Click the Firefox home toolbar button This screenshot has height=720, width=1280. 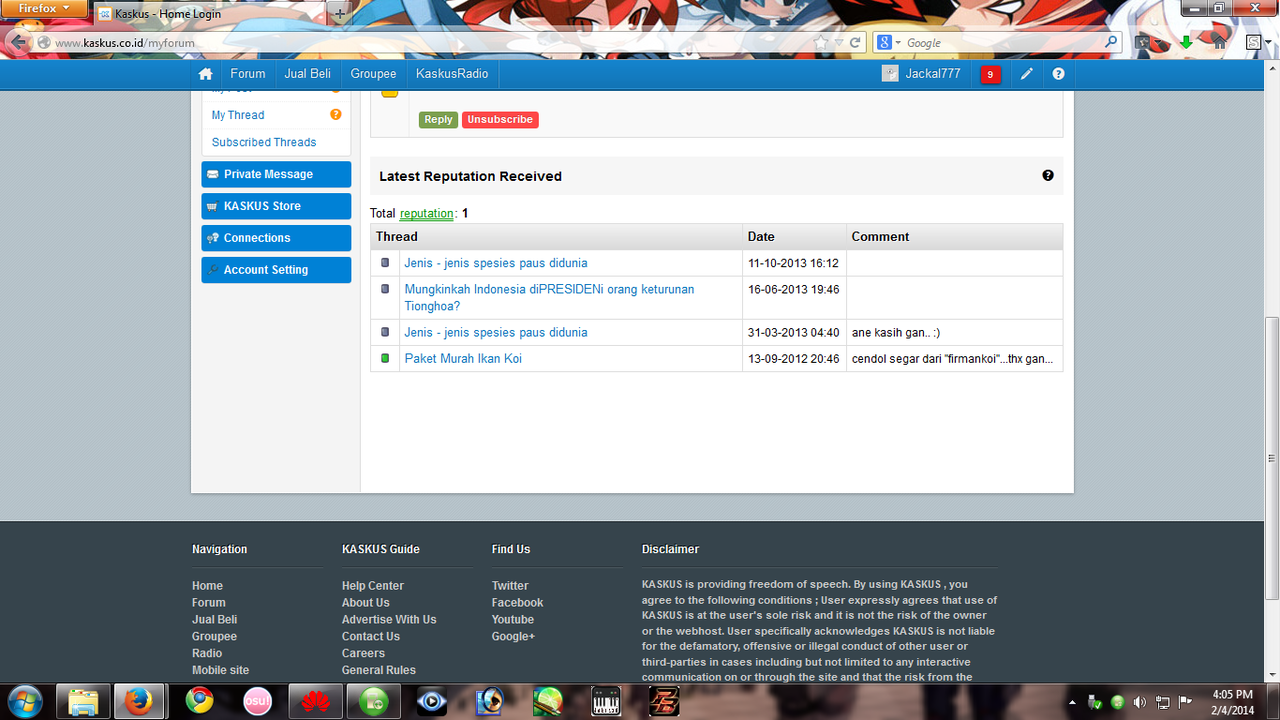pos(1220,42)
